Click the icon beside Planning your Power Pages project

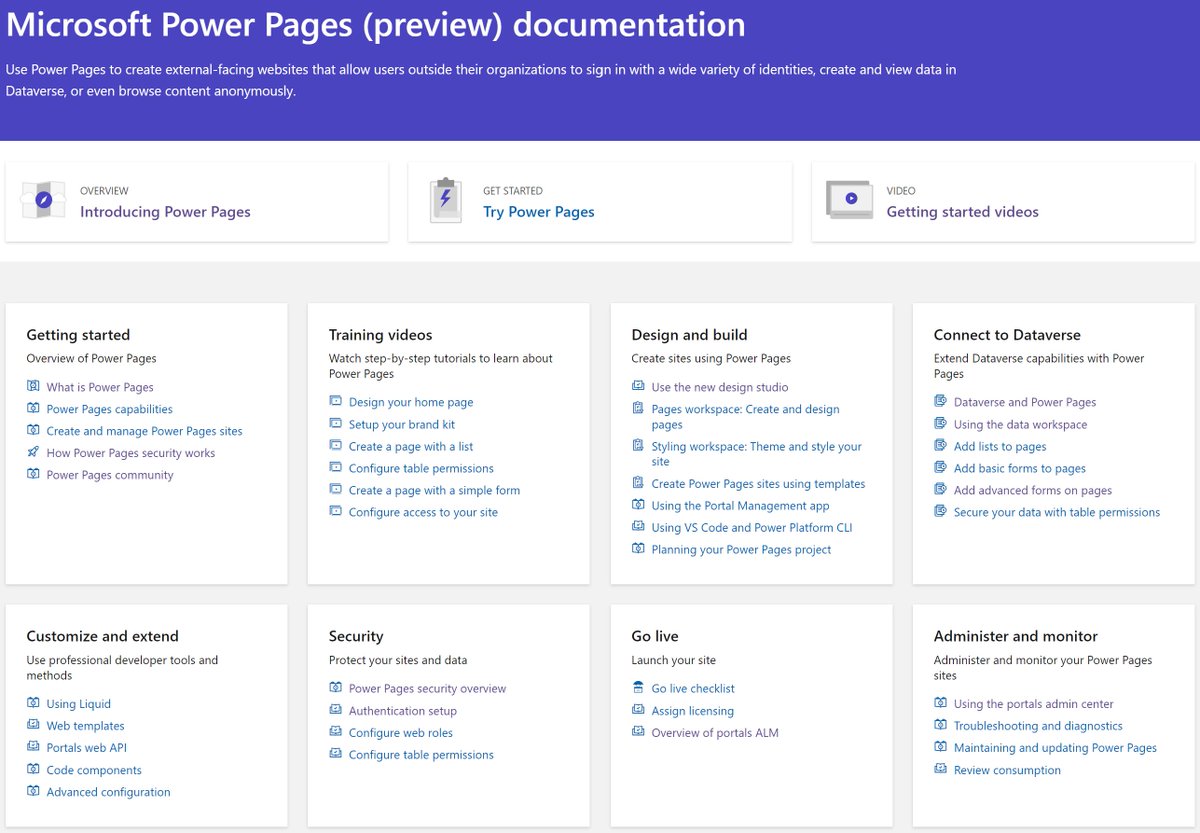pos(638,549)
